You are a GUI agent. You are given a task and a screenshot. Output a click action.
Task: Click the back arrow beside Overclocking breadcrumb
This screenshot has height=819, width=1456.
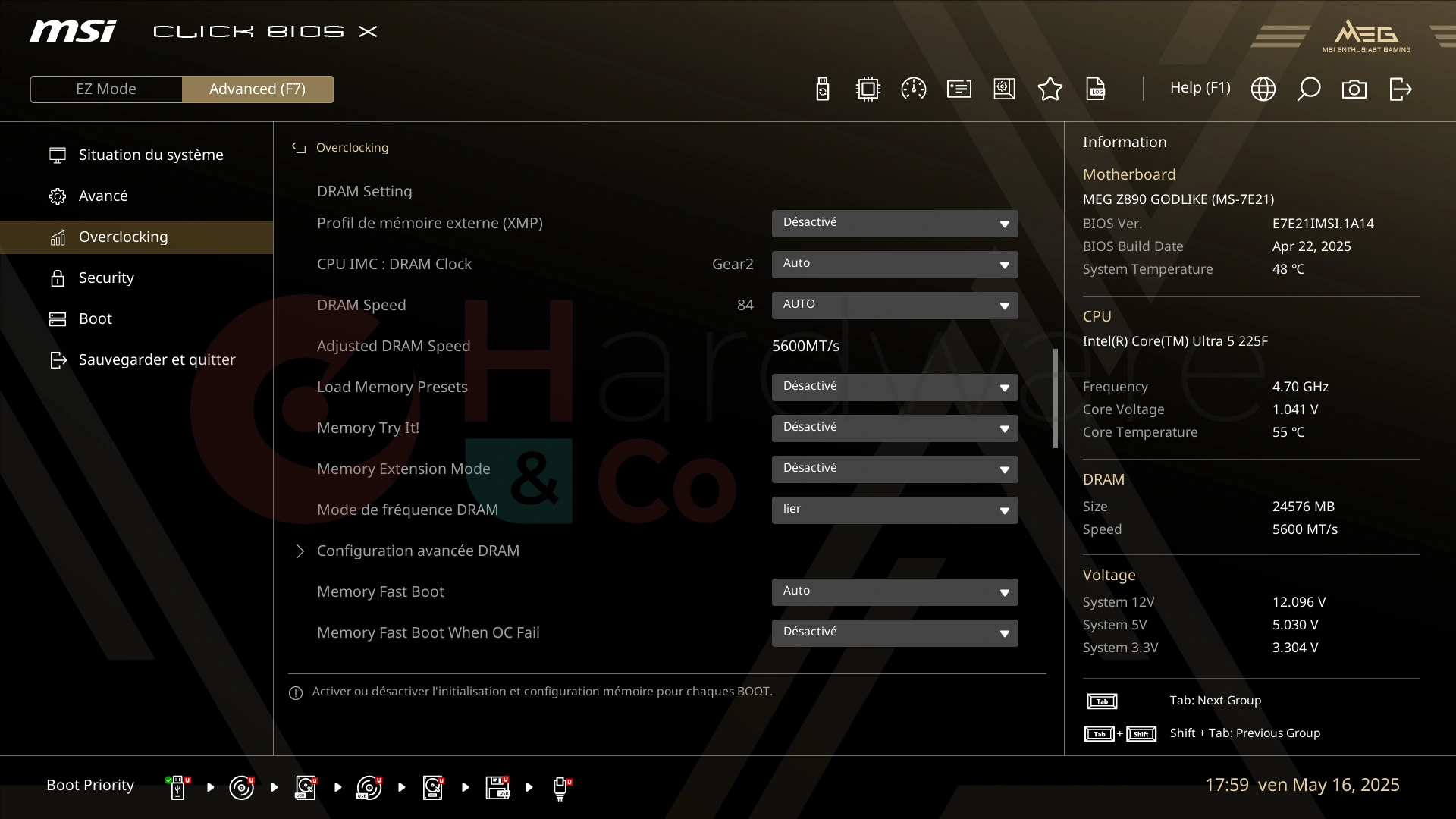[299, 148]
